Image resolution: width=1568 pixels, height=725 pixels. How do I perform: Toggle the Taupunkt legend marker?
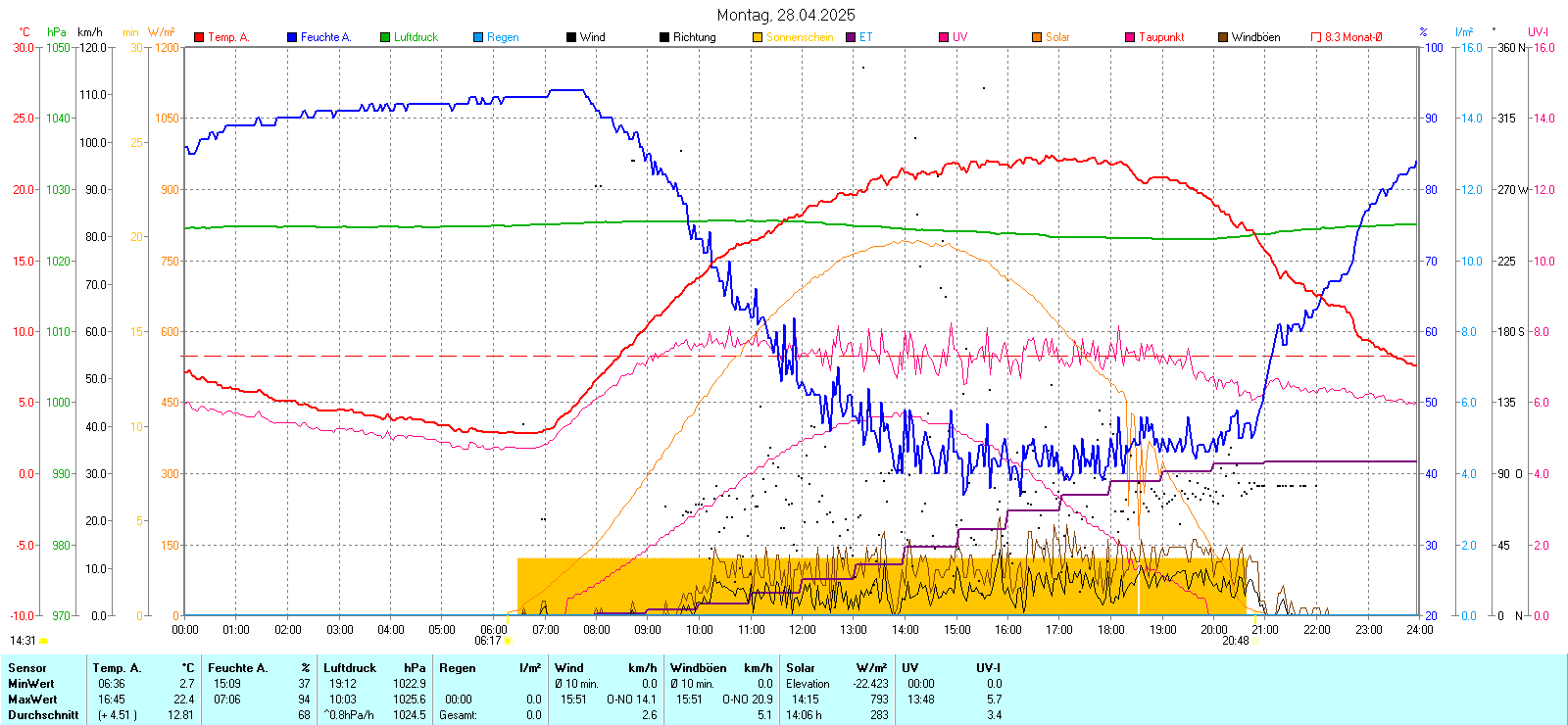pos(1130,37)
